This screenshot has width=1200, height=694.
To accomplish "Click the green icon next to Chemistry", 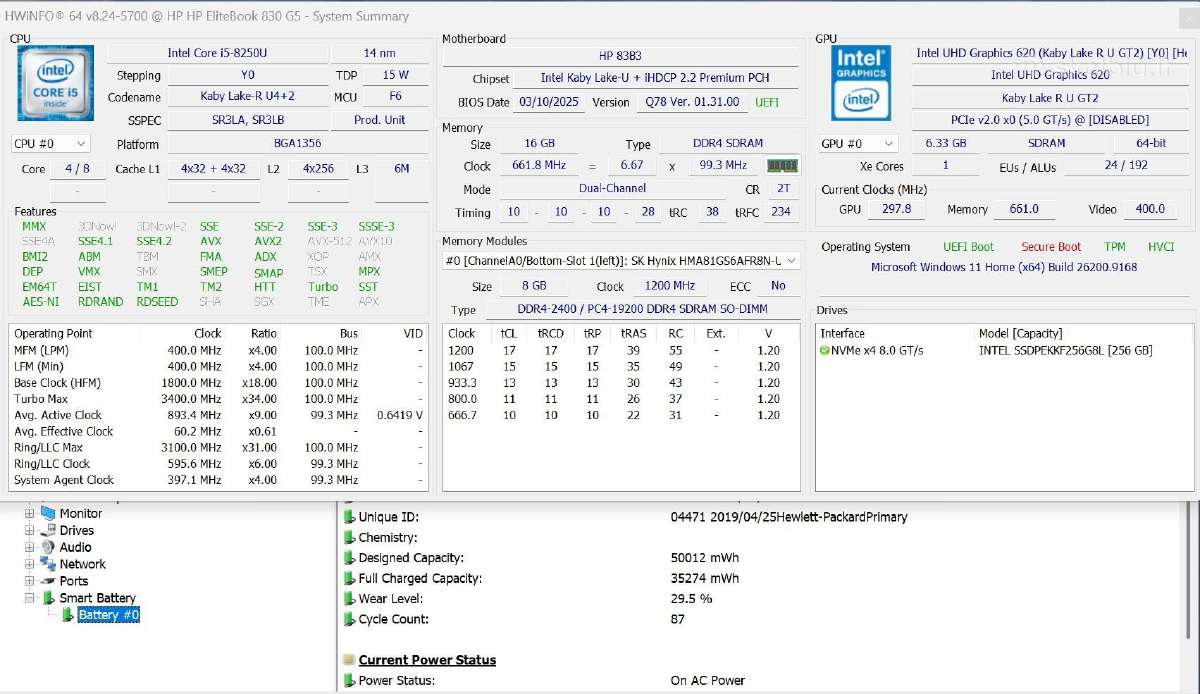I will coord(349,538).
